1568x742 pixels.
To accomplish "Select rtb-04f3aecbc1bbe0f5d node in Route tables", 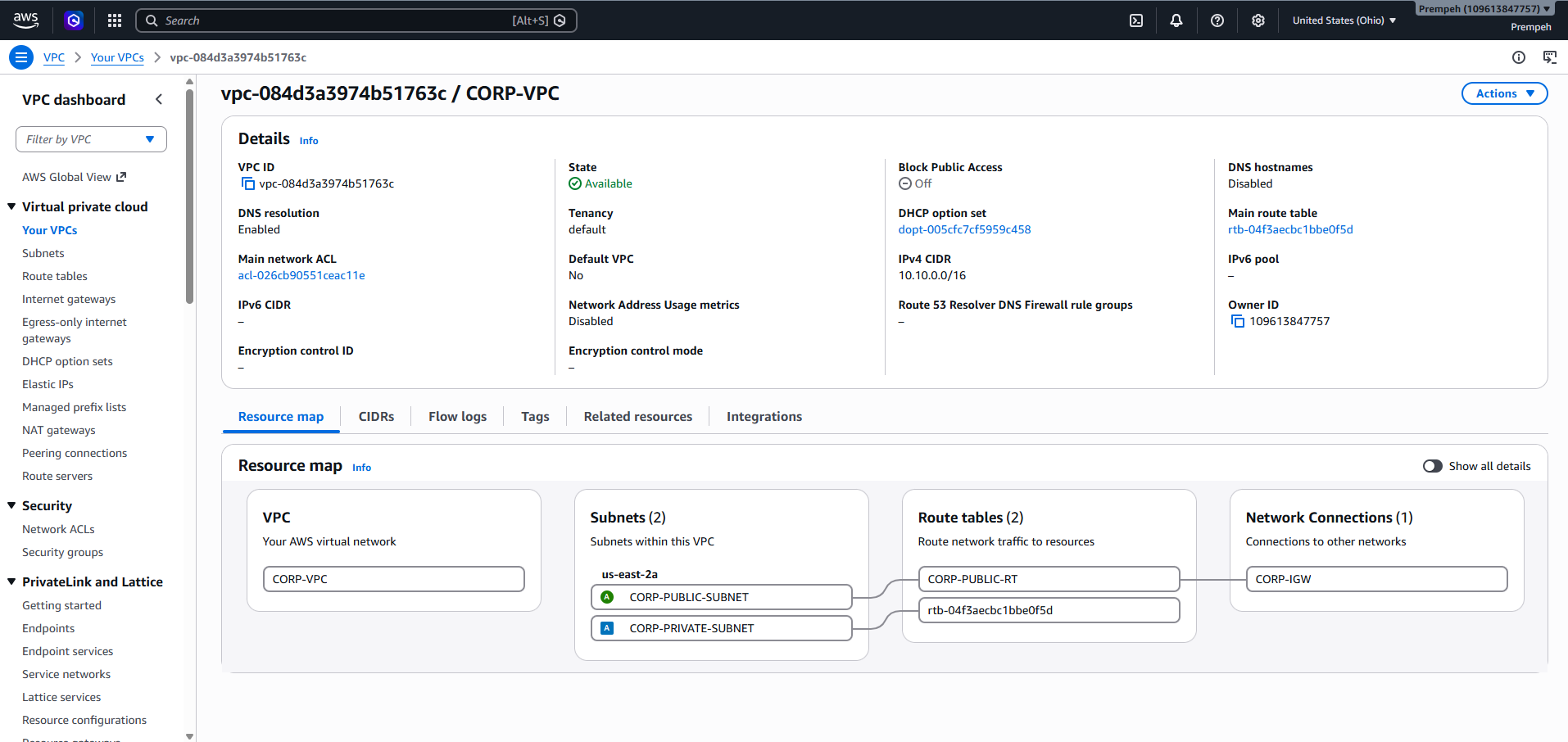I will coord(1049,610).
